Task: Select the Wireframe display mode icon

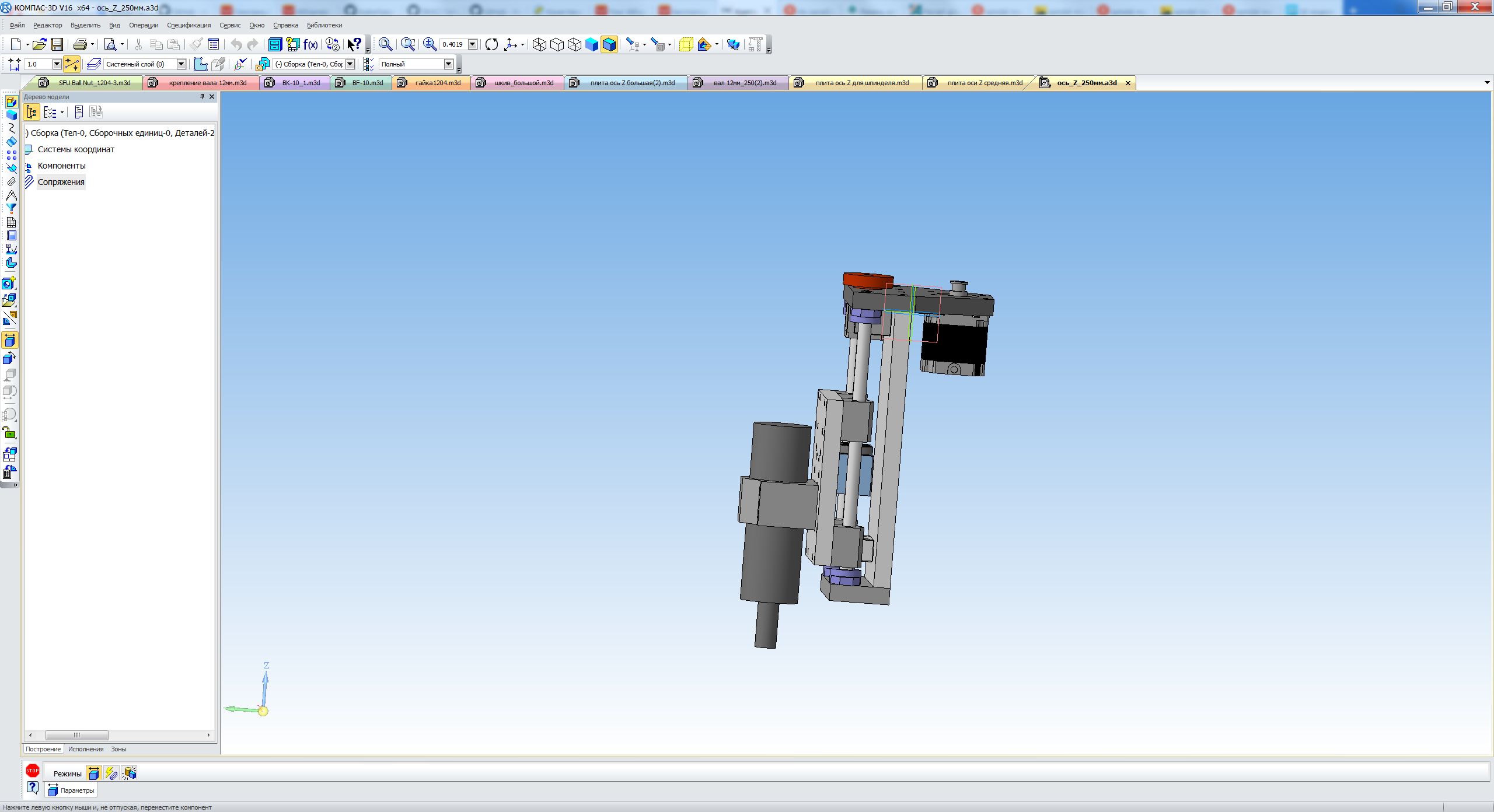Action: click(x=539, y=44)
